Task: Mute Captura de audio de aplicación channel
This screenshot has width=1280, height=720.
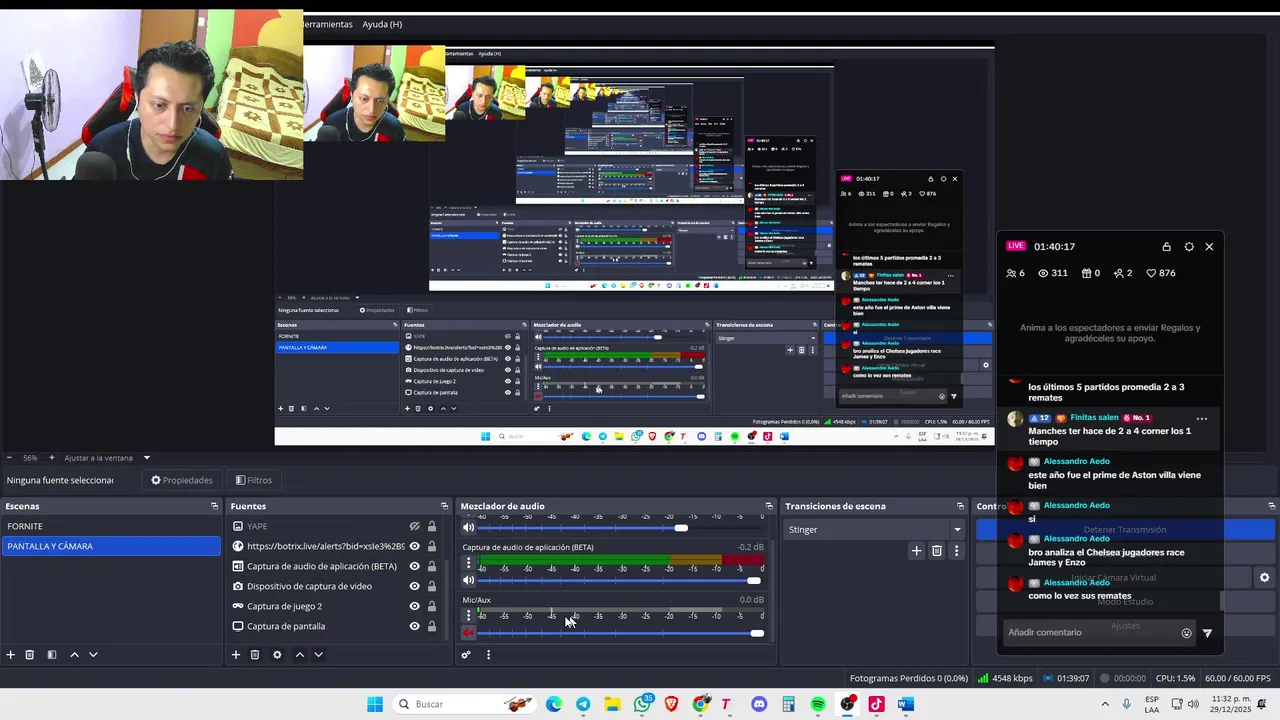Action: (x=468, y=580)
